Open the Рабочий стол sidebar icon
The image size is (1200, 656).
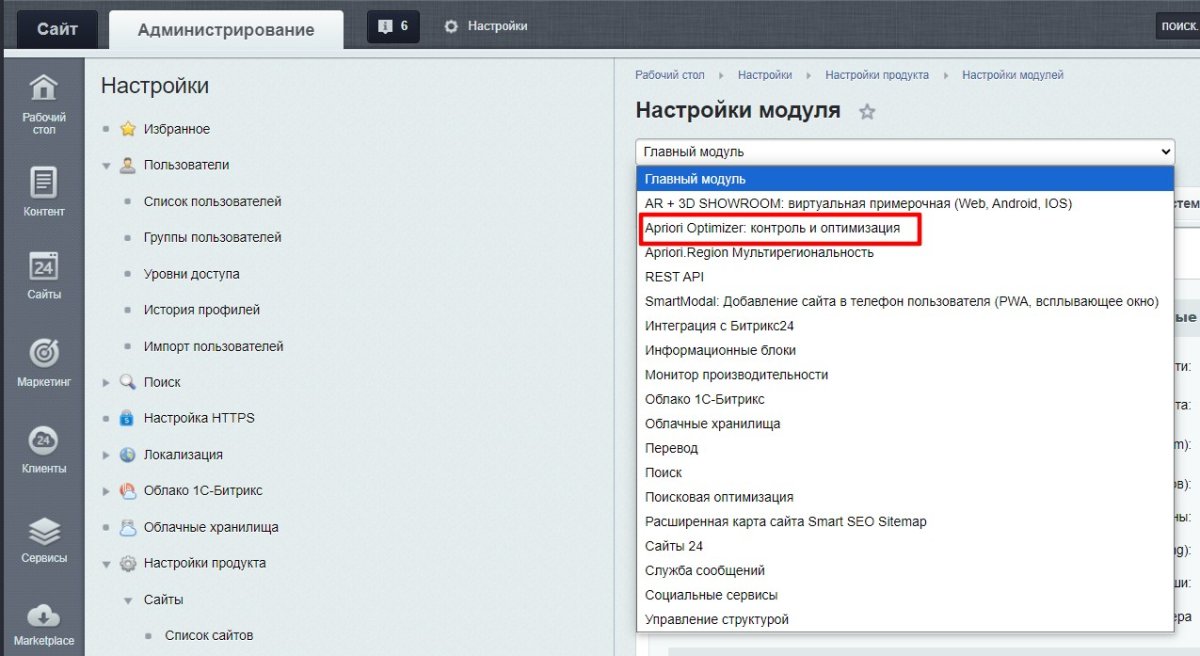[42, 98]
